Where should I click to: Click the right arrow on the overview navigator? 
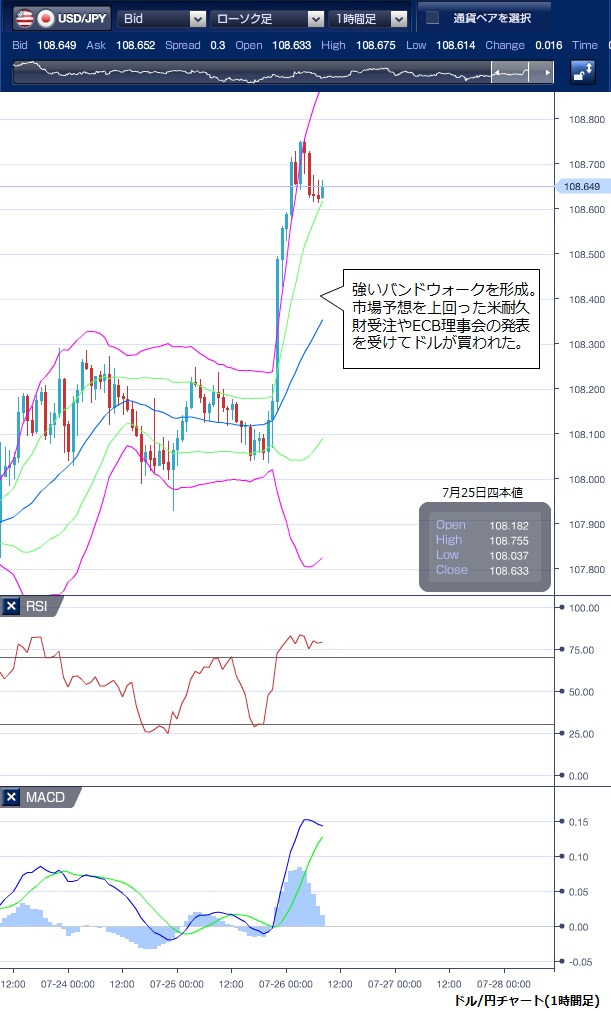click(546, 73)
